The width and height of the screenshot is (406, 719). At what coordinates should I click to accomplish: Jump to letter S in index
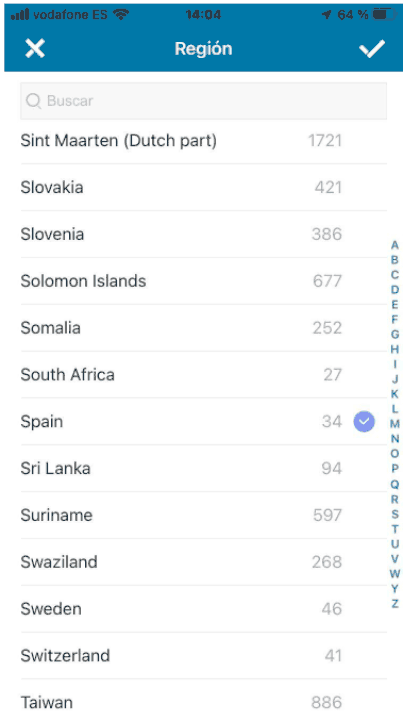tap(395, 514)
